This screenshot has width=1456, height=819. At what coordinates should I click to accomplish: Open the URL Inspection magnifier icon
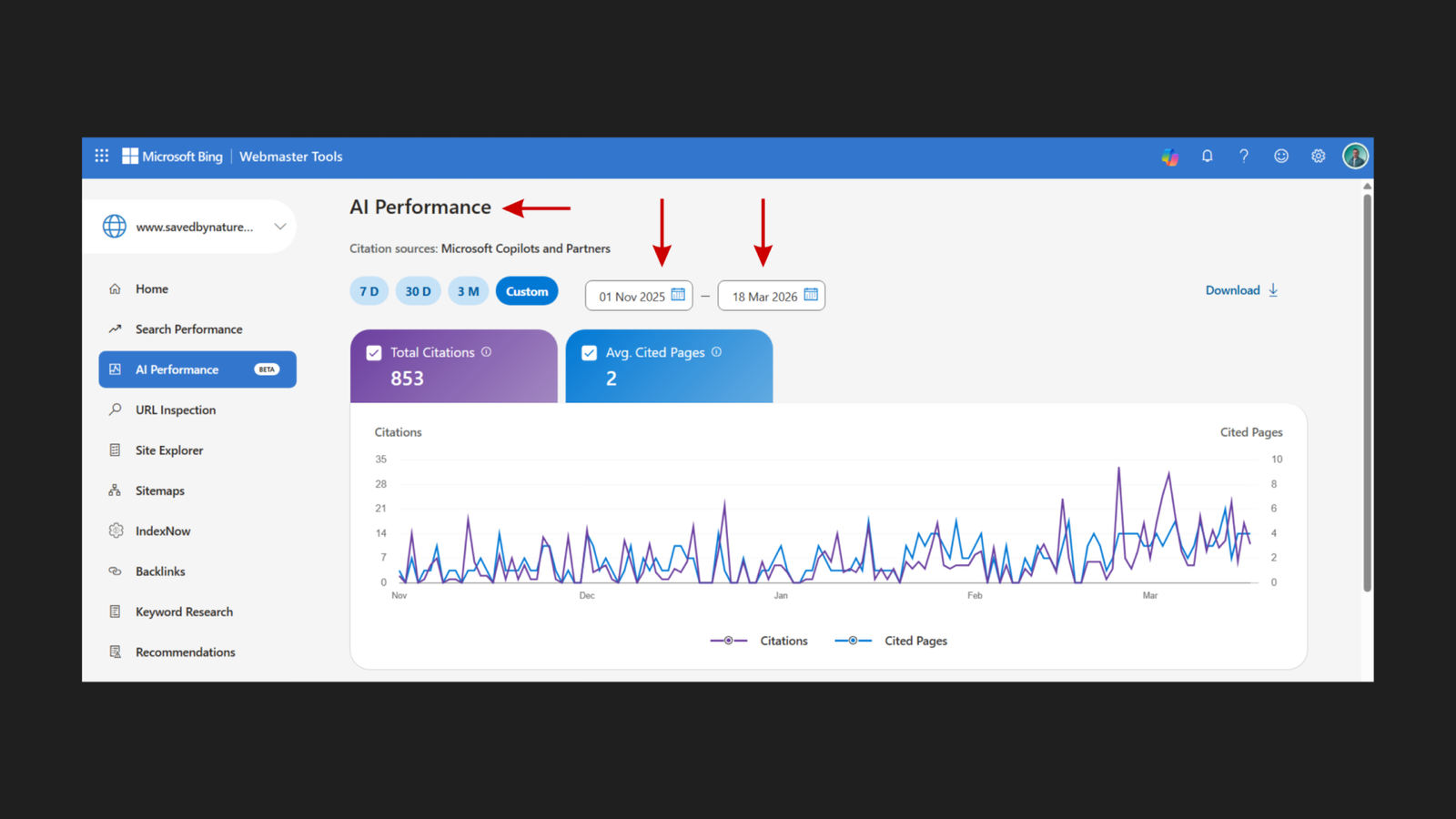(115, 409)
